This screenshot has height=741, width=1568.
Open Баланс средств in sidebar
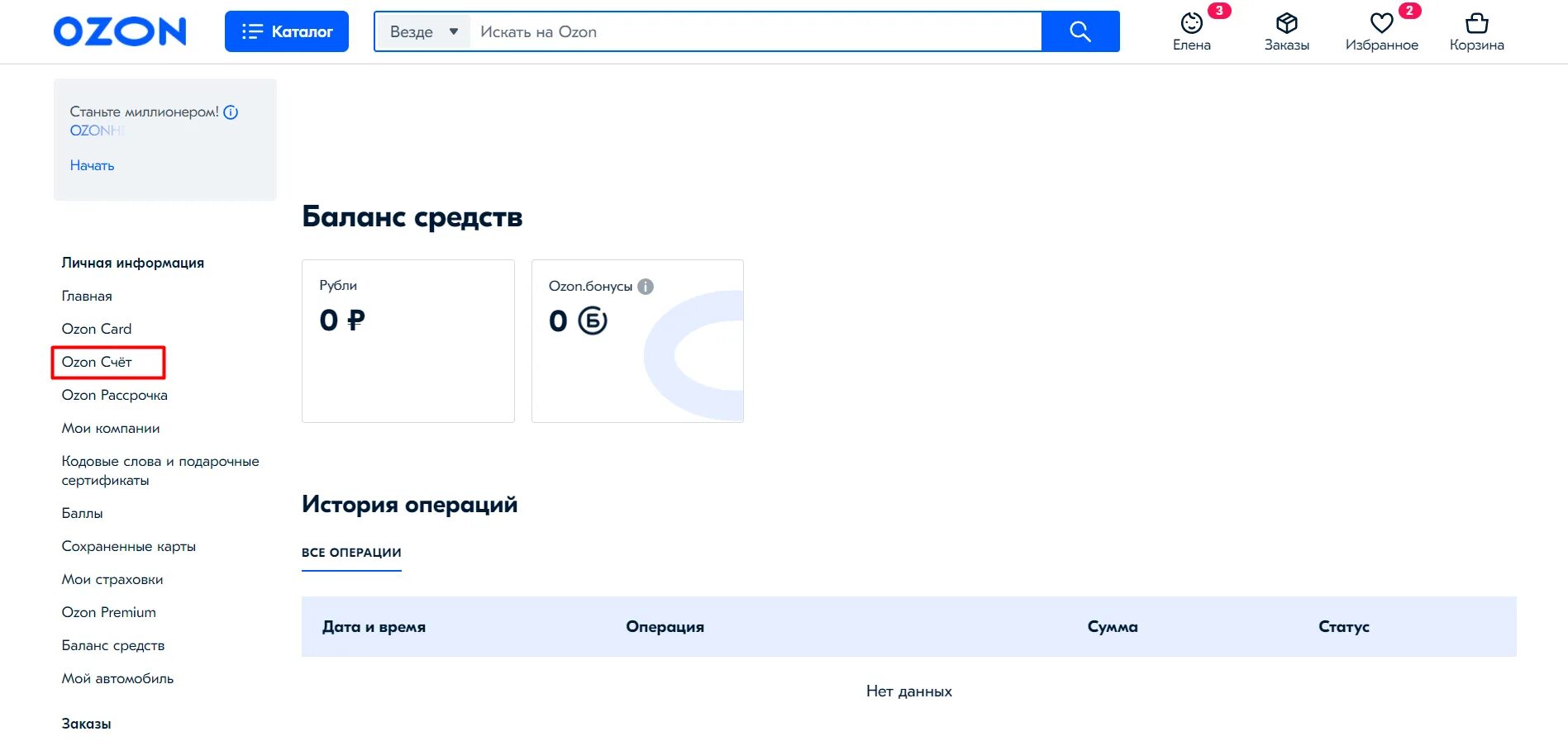click(x=113, y=645)
